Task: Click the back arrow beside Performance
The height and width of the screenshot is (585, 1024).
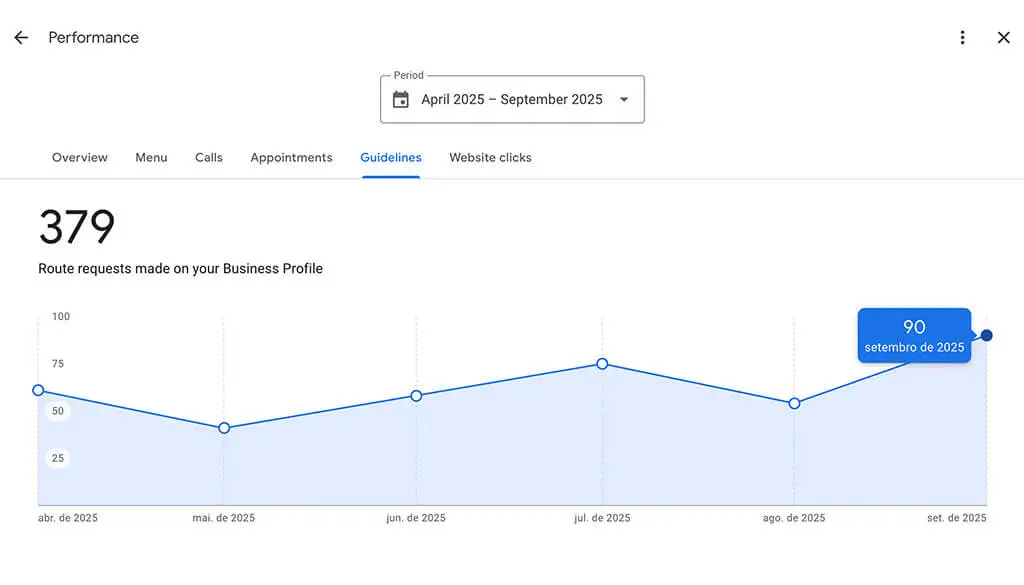Action: [x=21, y=38]
